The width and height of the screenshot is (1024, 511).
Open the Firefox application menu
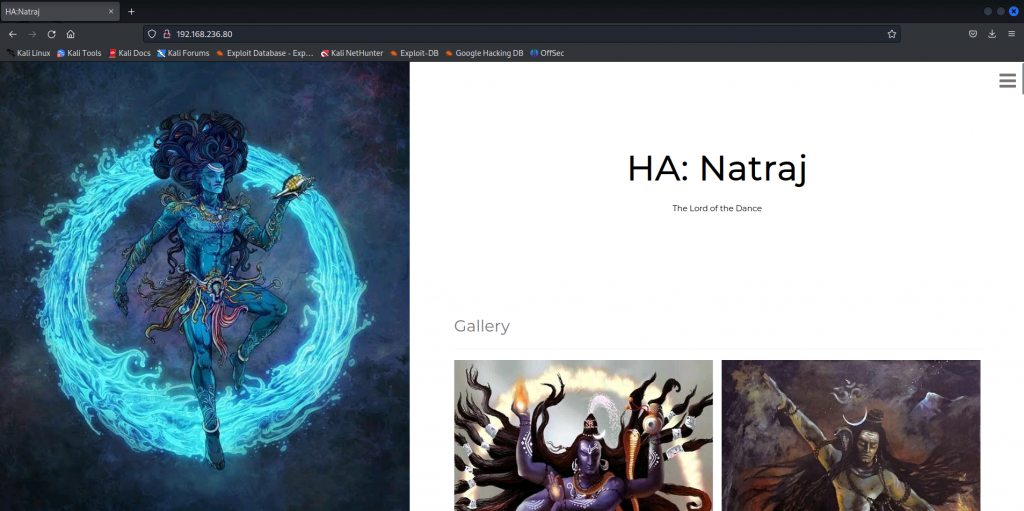point(1011,34)
